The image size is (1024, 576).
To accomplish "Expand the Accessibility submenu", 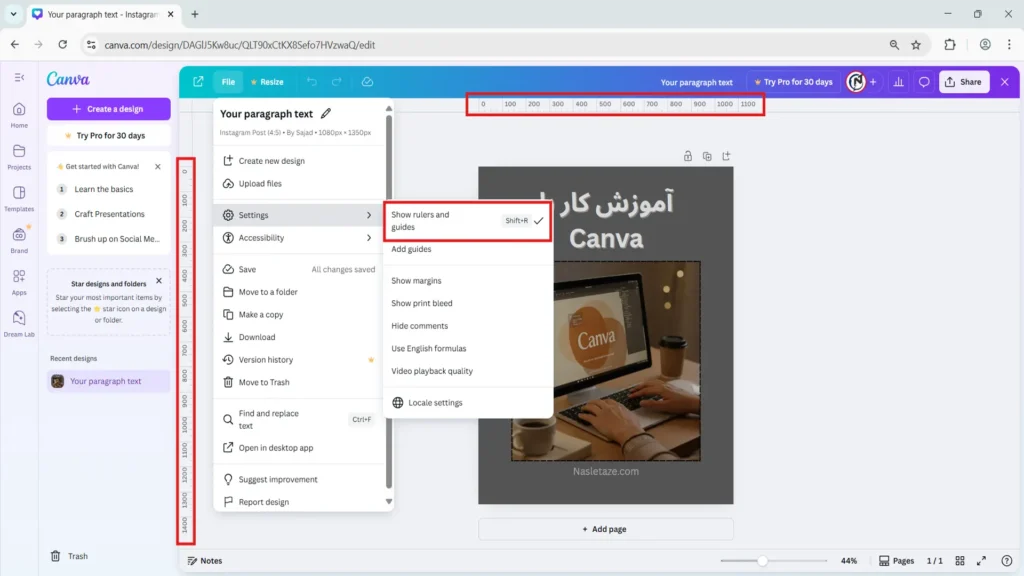I will (x=299, y=238).
